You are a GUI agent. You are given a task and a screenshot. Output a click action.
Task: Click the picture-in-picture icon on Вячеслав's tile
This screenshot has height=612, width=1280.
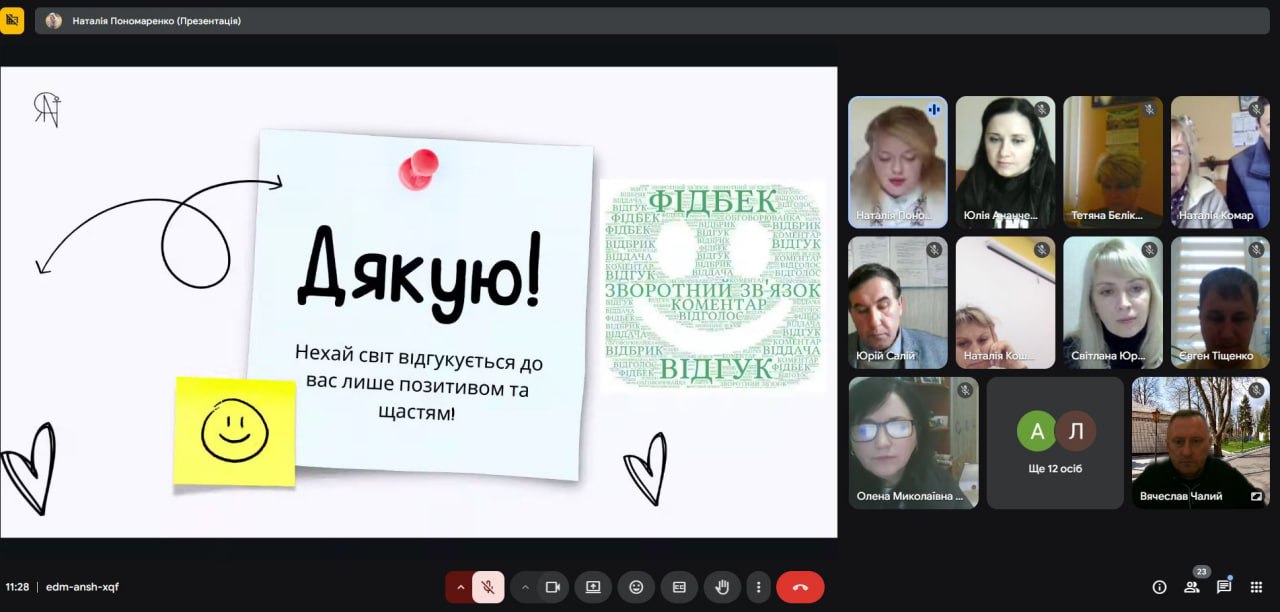pos(1256,496)
